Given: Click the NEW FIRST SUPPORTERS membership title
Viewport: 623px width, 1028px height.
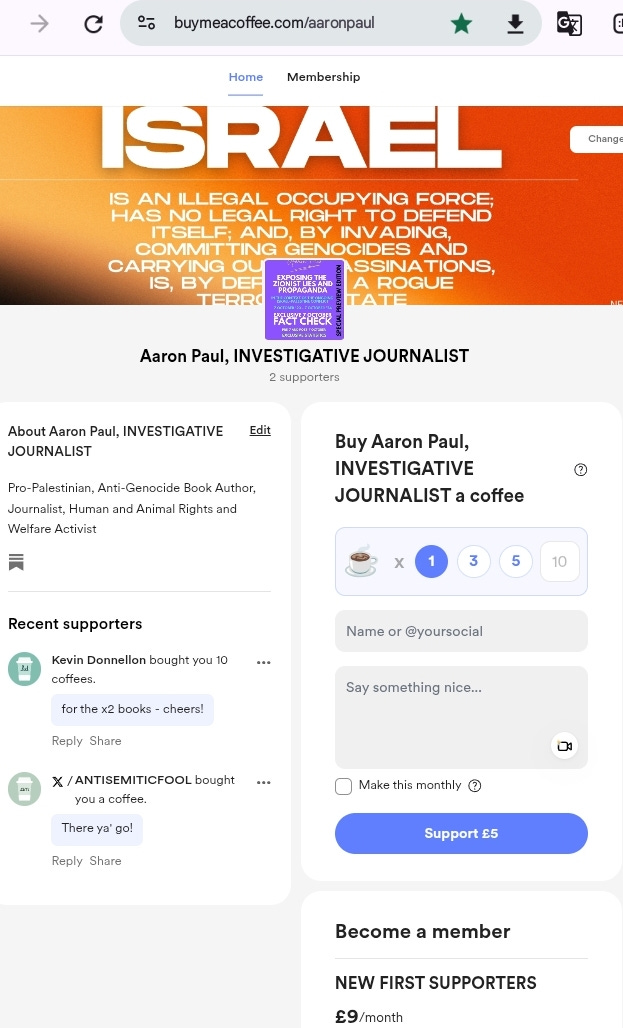Looking at the screenshot, I should [435, 983].
